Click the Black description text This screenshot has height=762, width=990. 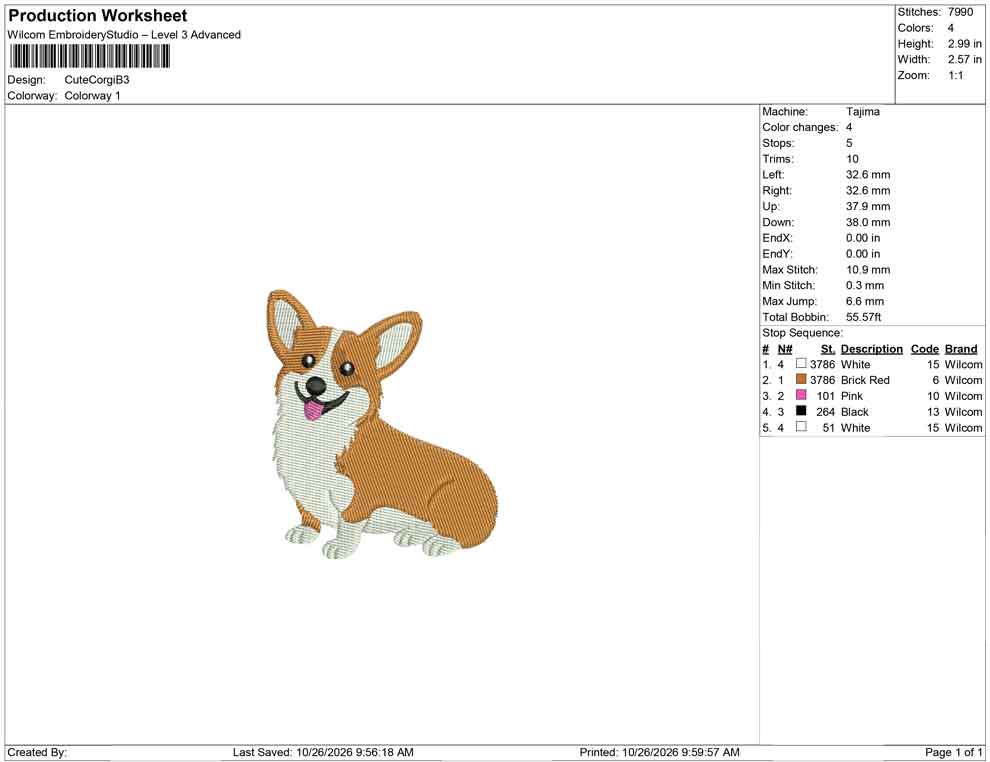click(854, 412)
